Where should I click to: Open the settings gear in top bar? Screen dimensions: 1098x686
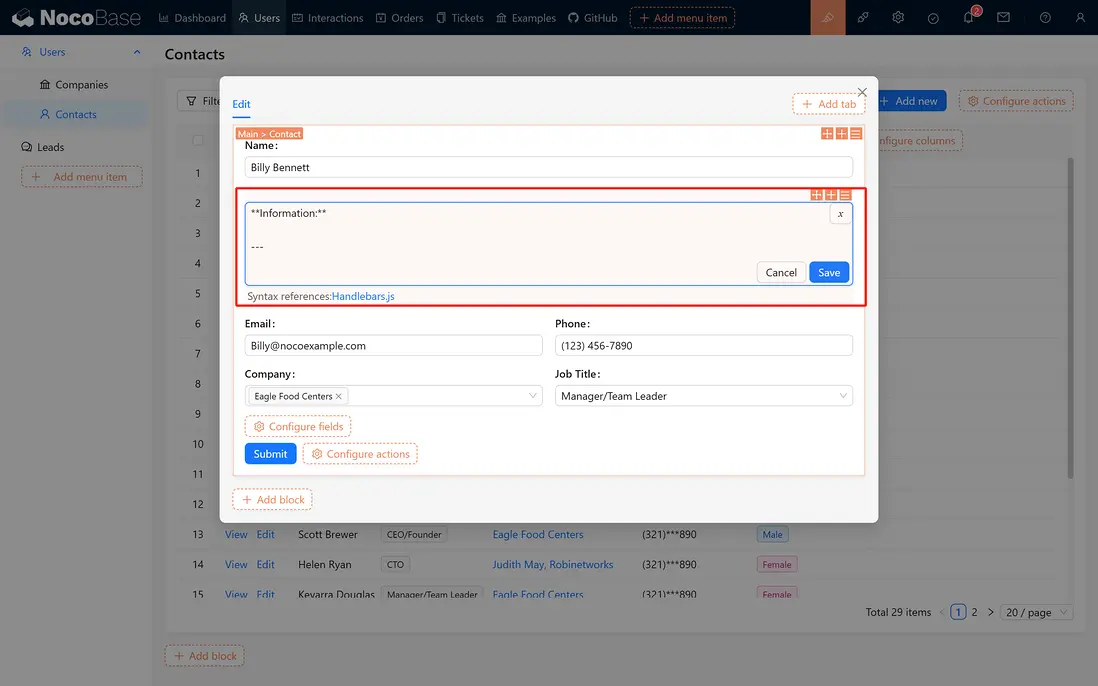click(x=898, y=18)
